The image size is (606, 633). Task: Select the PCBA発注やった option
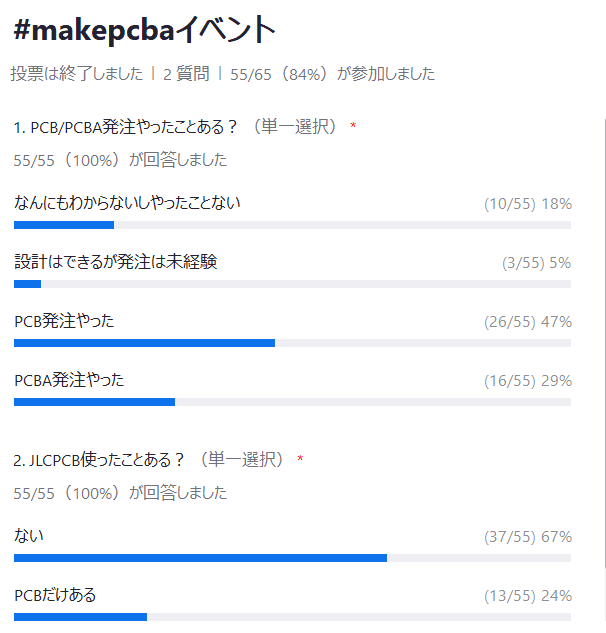[69, 380]
